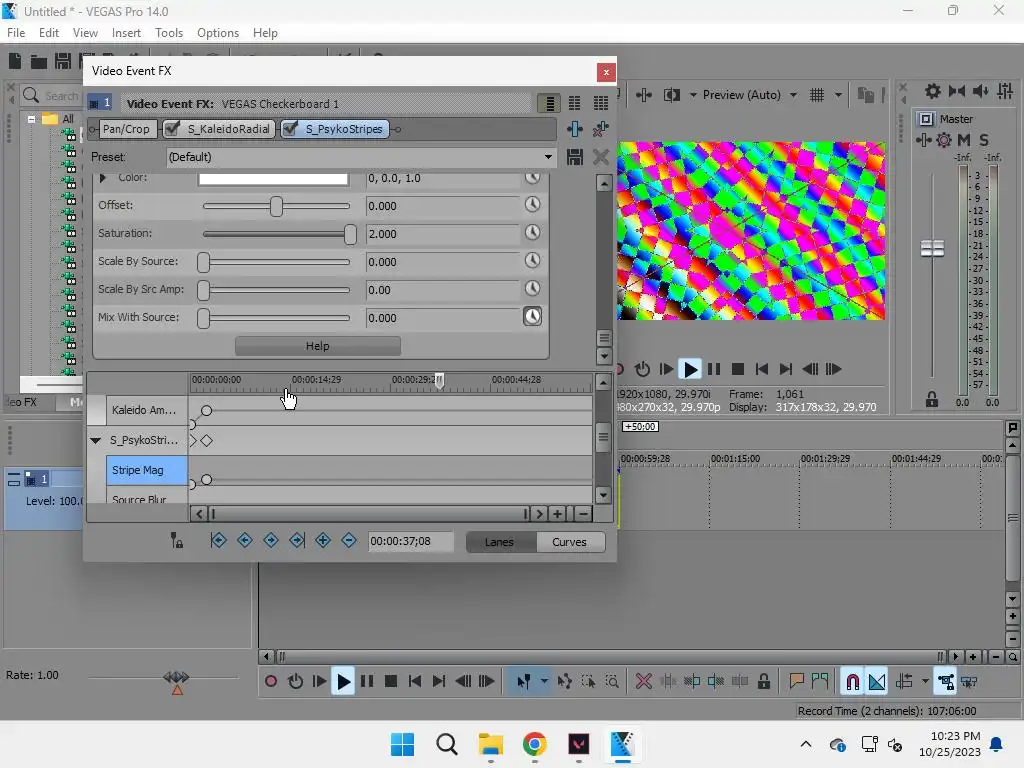Collapse the S_PsykoStripes keyframe lane

coord(95,441)
